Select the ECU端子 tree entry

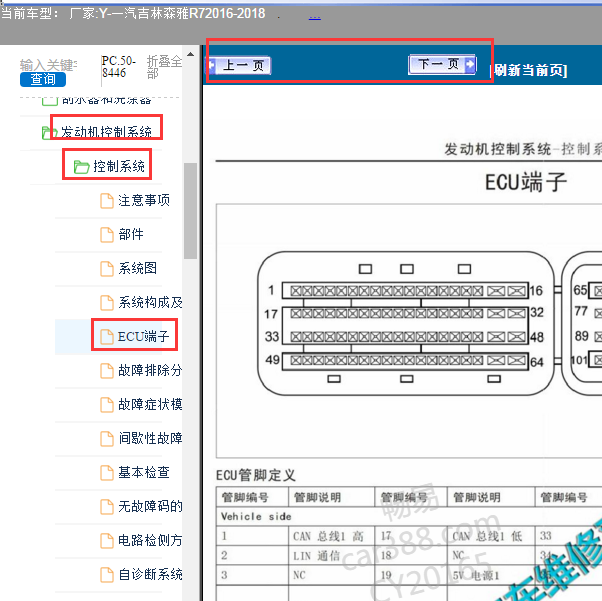click(x=143, y=336)
